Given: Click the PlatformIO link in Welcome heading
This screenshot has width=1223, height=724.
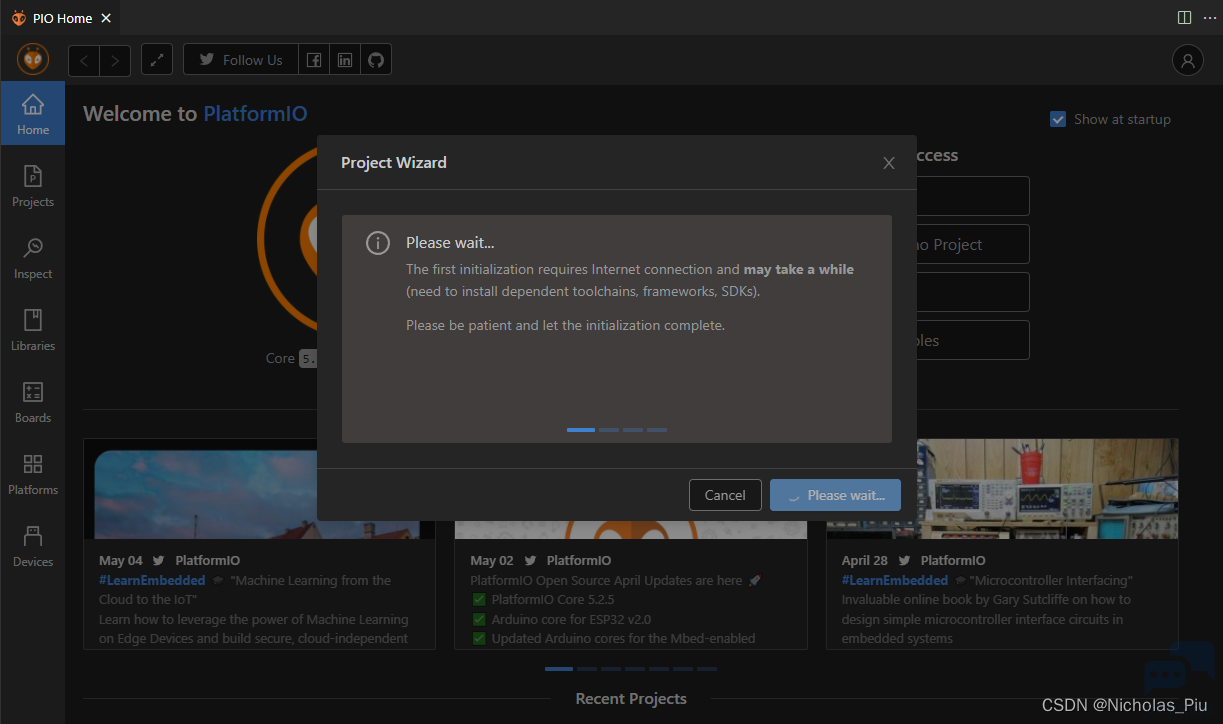Looking at the screenshot, I should (x=255, y=114).
